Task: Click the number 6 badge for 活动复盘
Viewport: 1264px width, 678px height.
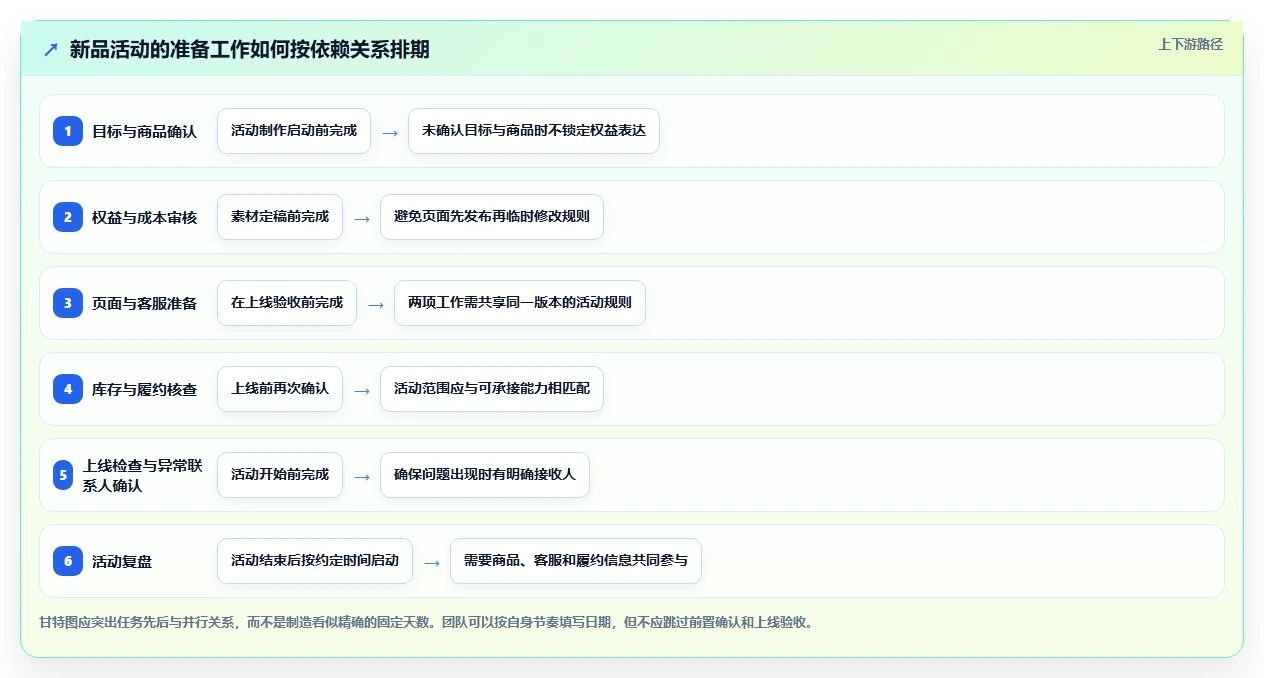Action: (68, 561)
